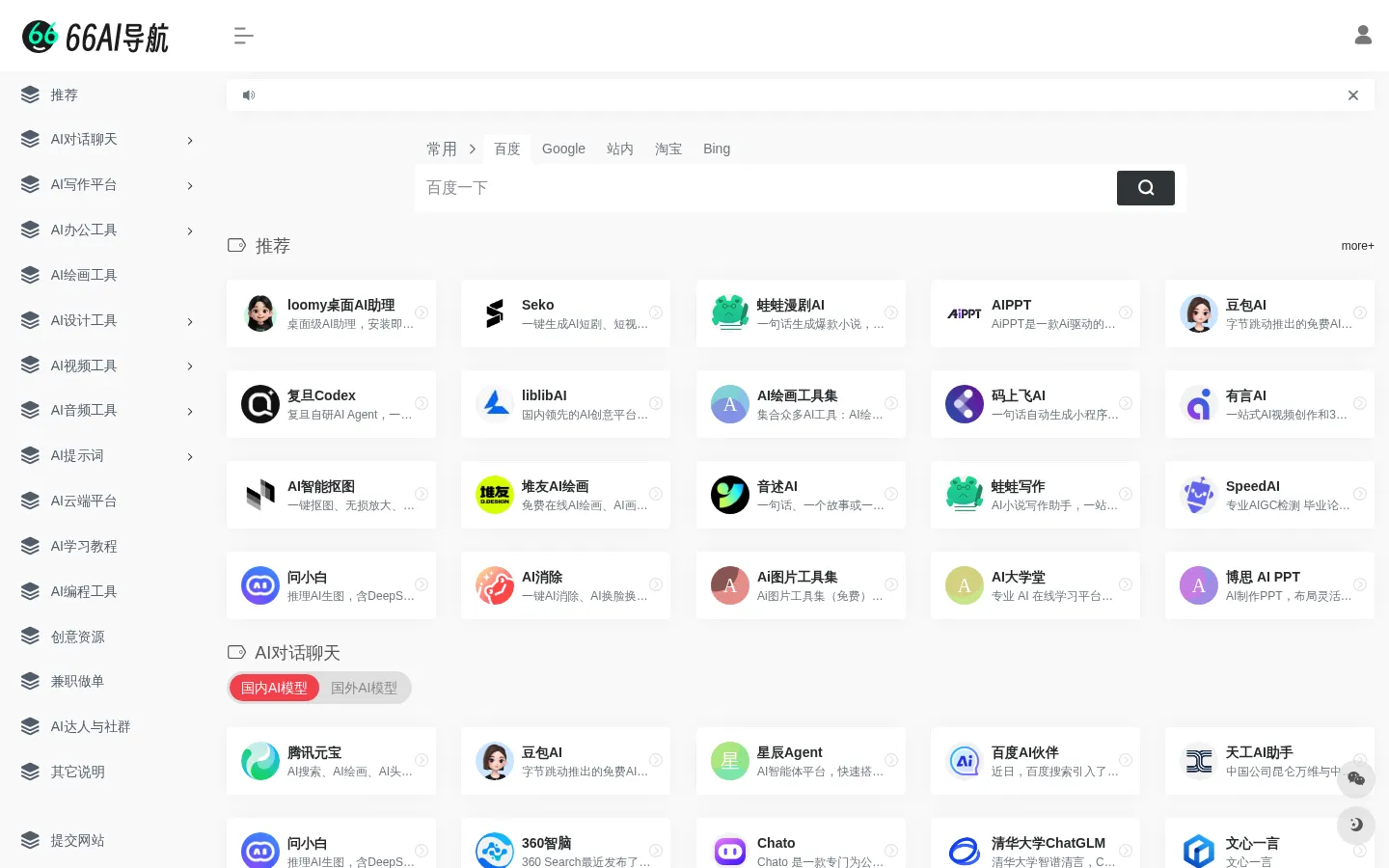Open the 码上飞AI icon
Image resolution: width=1389 pixels, height=868 pixels.
965,404
